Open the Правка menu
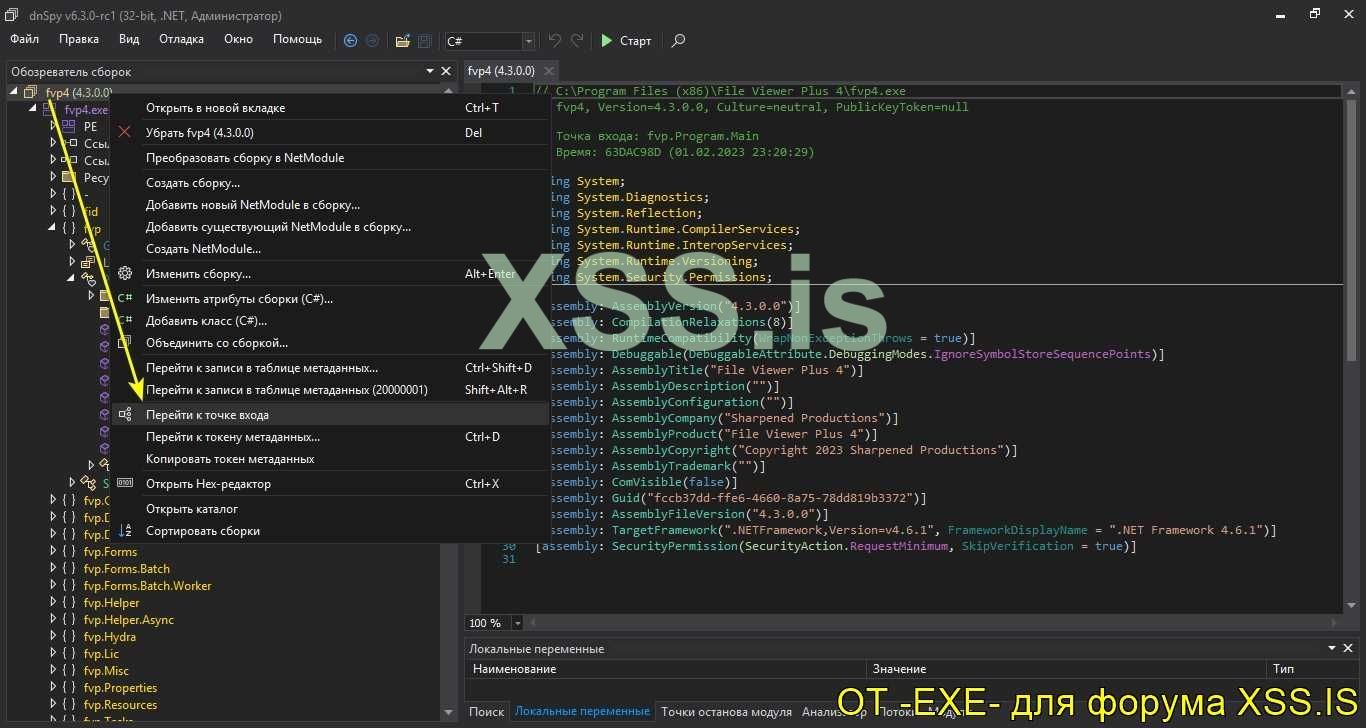 [79, 40]
